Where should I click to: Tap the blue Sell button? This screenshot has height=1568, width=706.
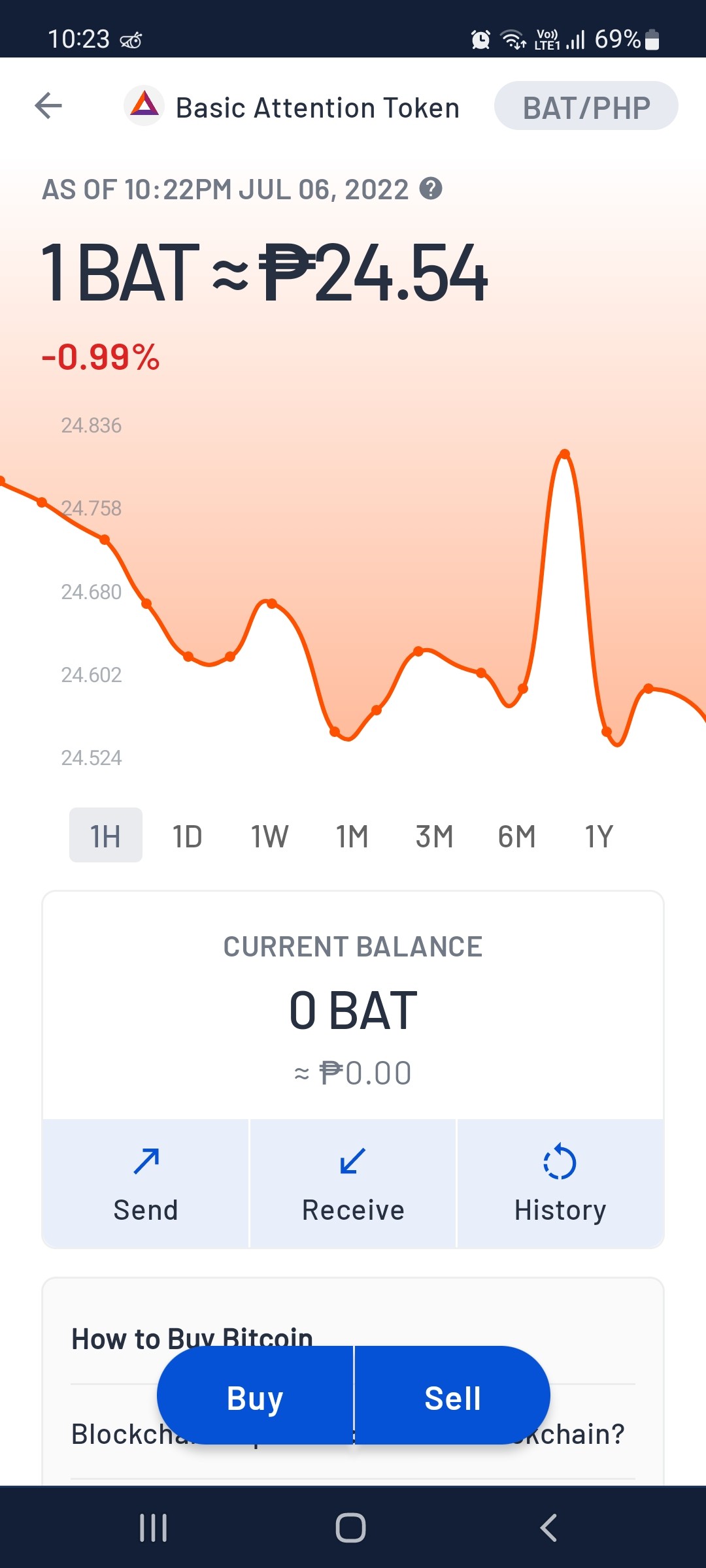coord(452,1395)
